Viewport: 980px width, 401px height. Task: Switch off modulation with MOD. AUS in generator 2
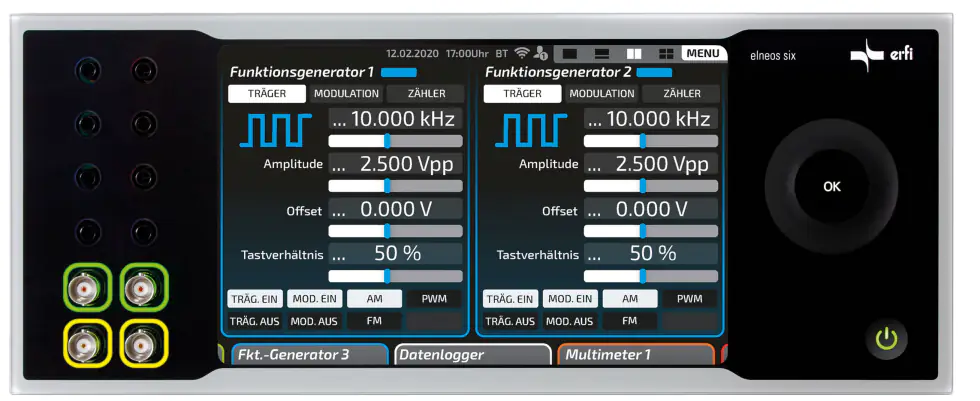(569, 321)
